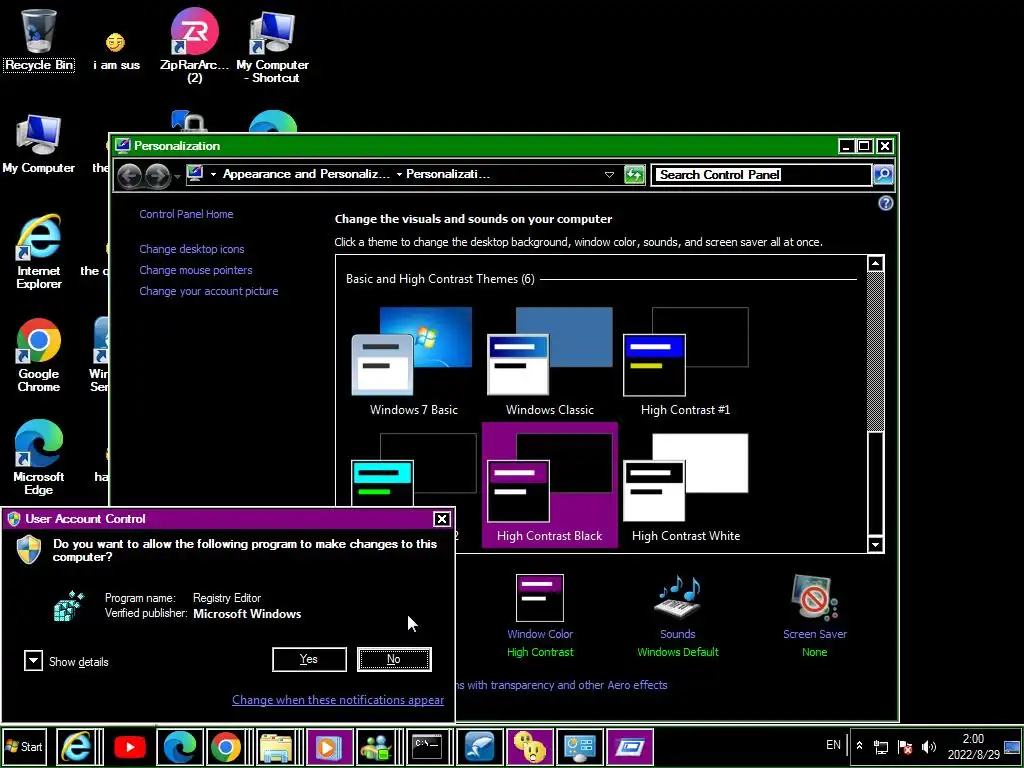Open the media player taskbar icon
The width and height of the screenshot is (1024, 768).
(x=329, y=746)
